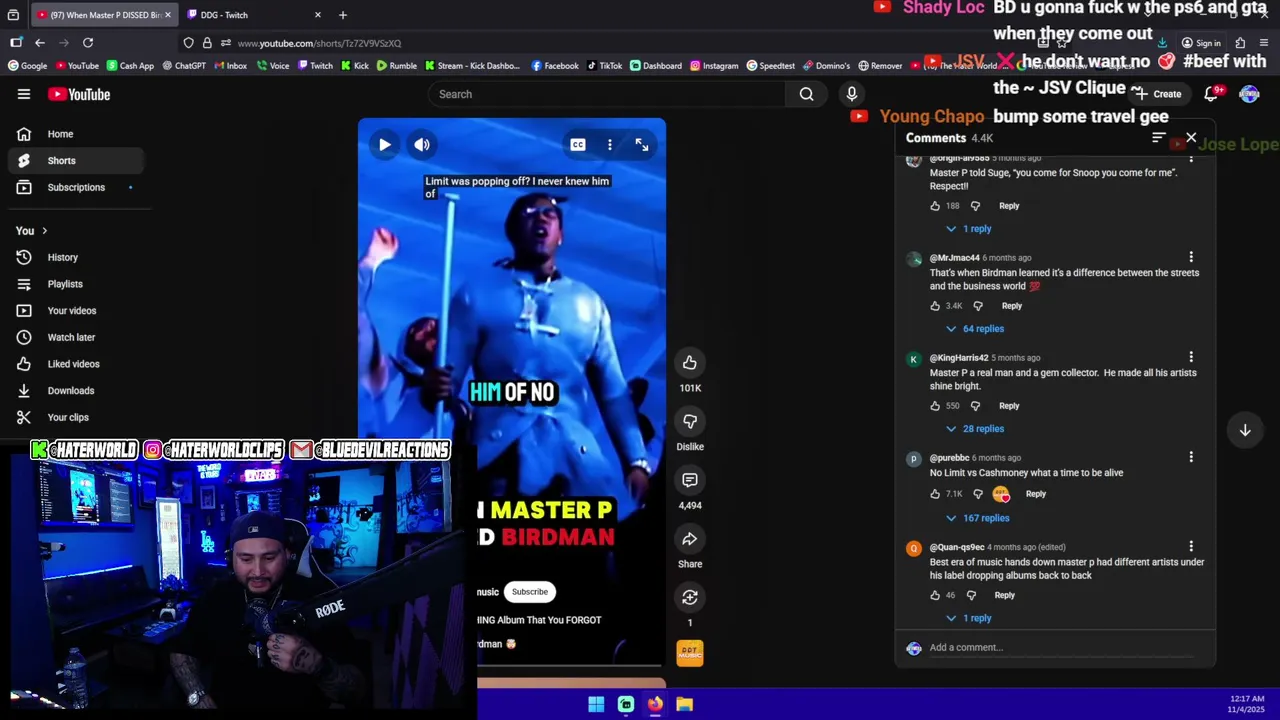Open a new browser tab

click(343, 15)
